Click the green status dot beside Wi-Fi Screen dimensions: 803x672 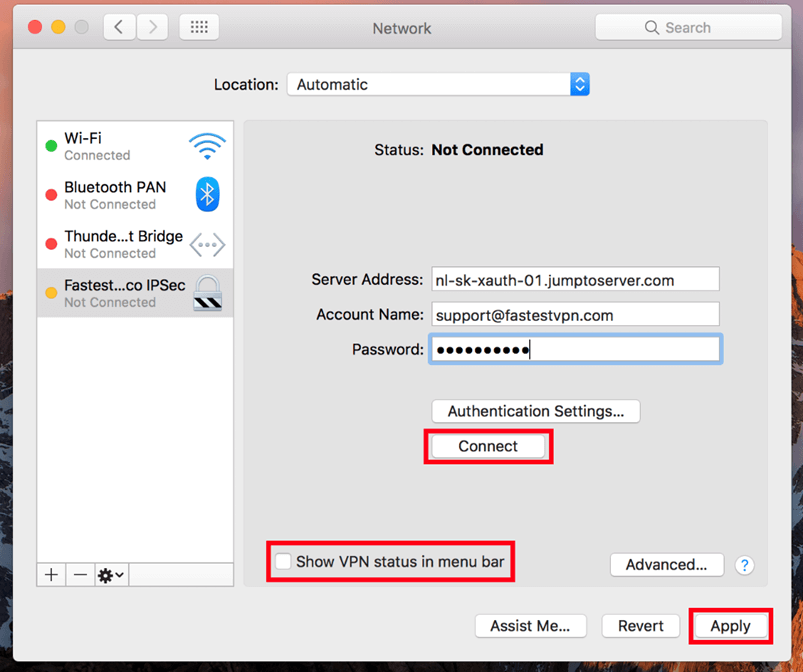pos(51,146)
